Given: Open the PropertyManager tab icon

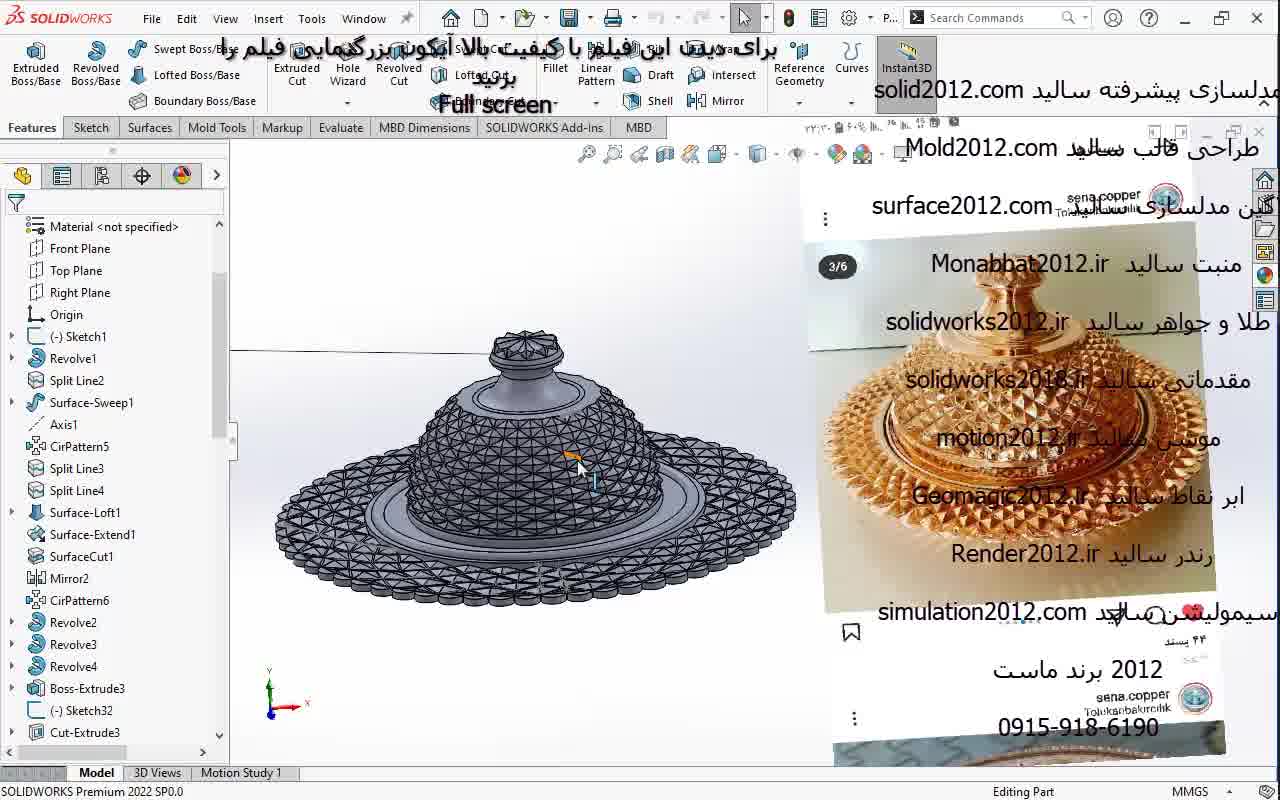Looking at the screenshot, I should (62, 176).
